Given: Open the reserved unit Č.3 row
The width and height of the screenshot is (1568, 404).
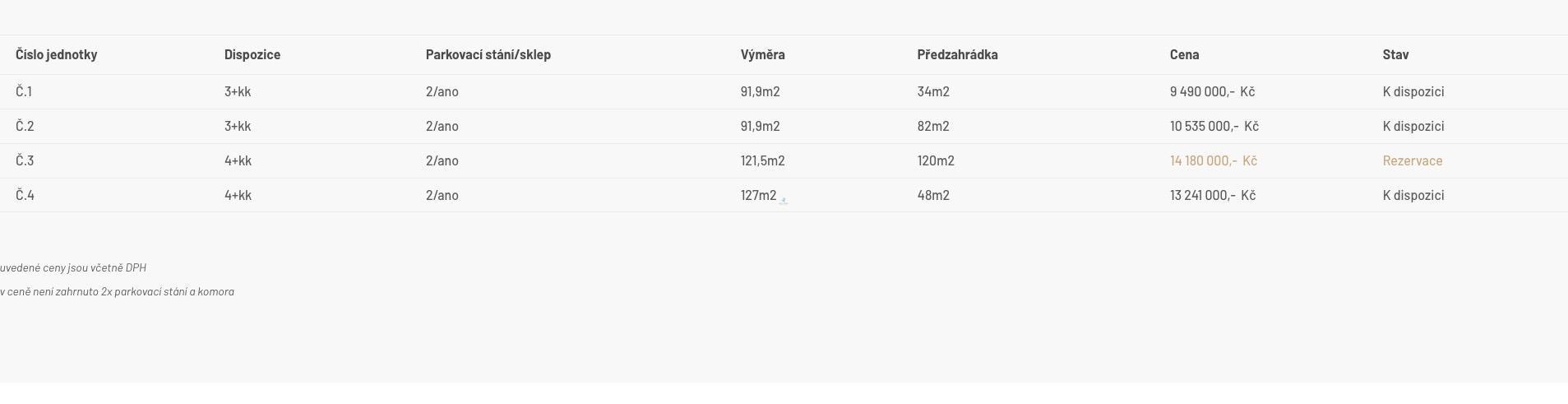Looking at the screenshot, I should (x=25, y=160).
